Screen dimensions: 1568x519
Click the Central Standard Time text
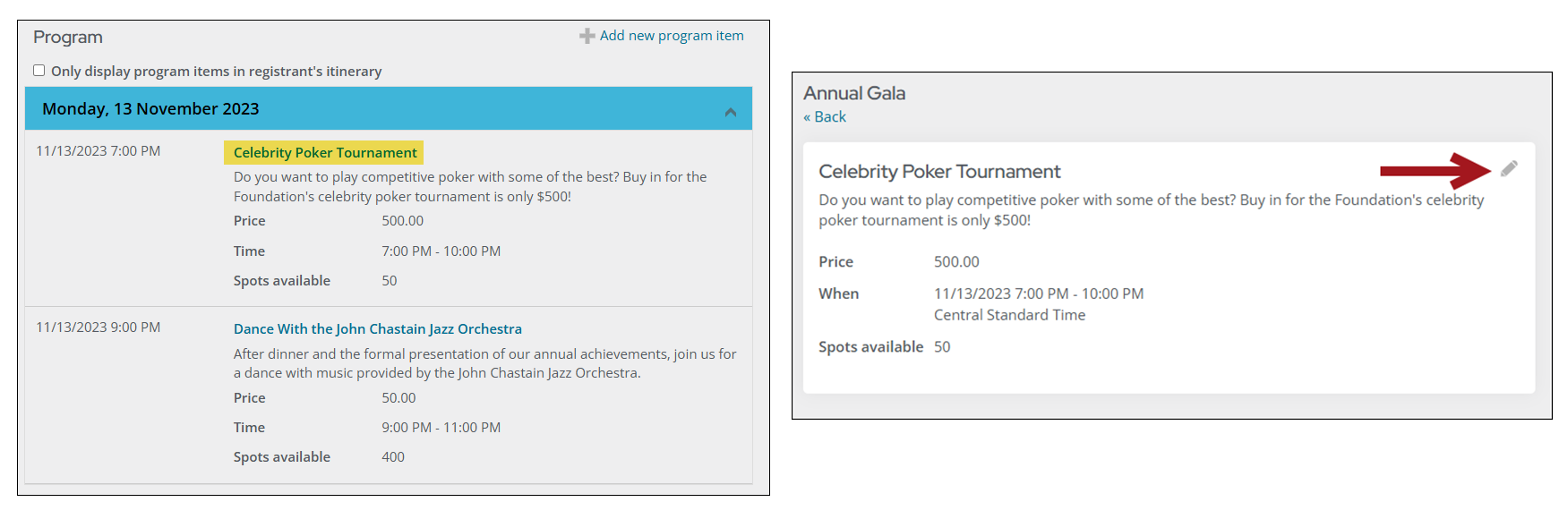pos(1009,315)
